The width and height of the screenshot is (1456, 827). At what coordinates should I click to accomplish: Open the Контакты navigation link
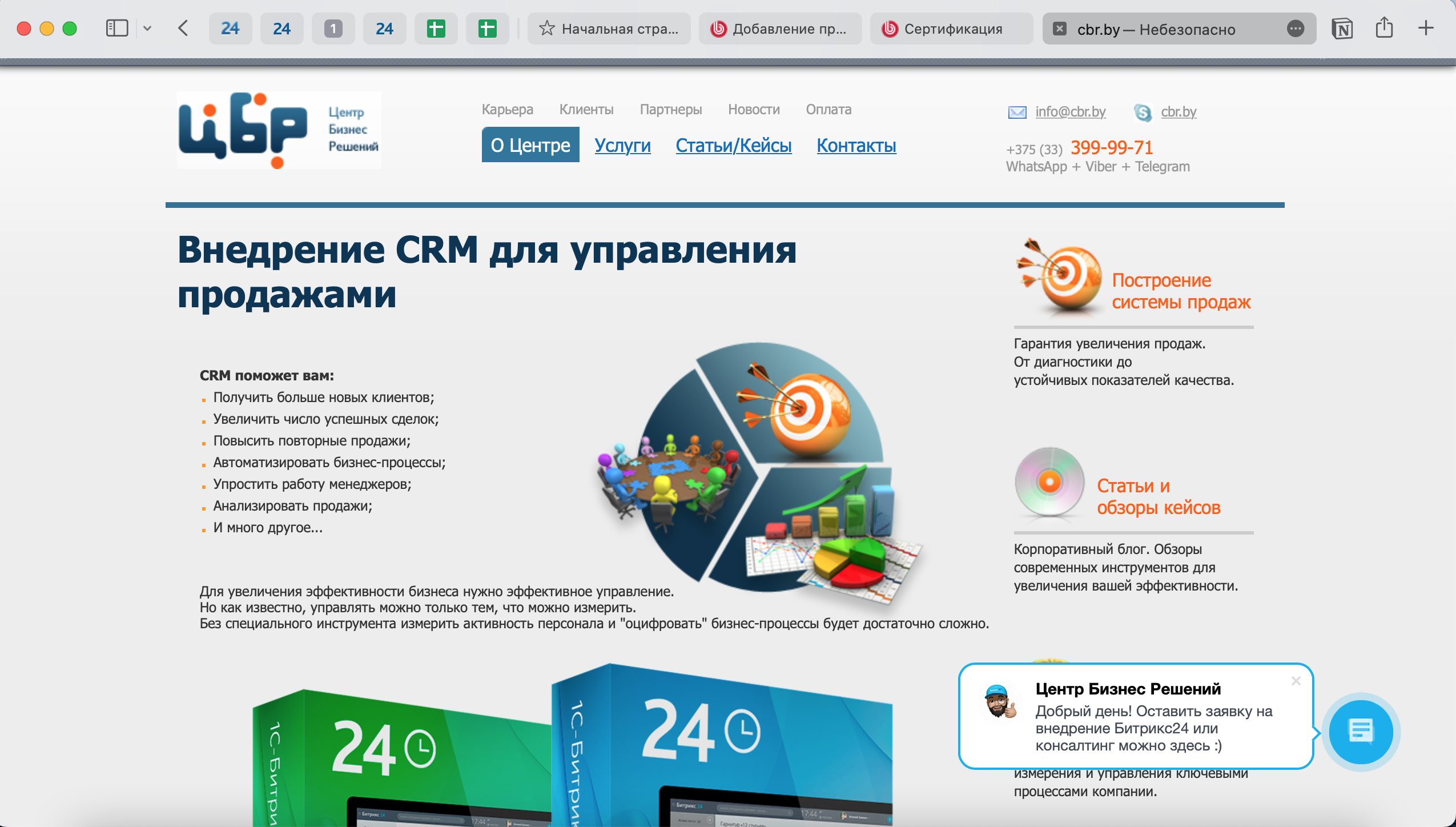click(856, 146)
